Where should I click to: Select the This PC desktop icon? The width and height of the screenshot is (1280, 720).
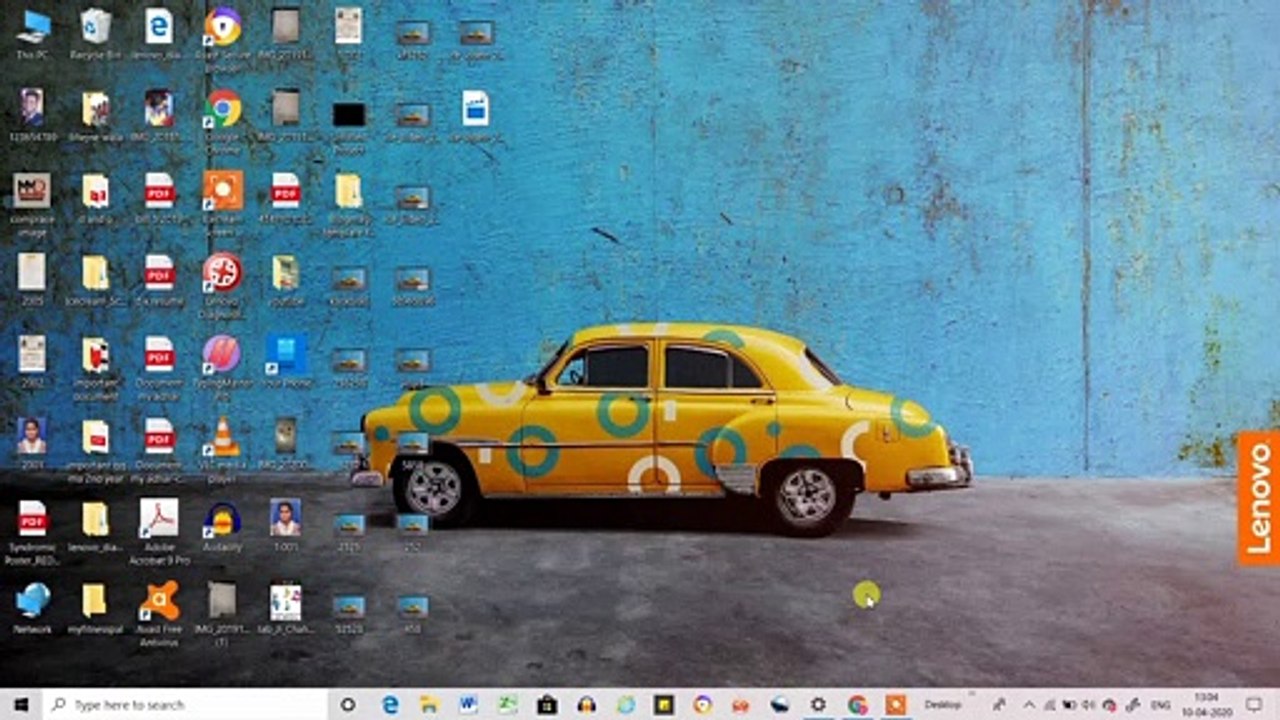(x=32, y=34)
